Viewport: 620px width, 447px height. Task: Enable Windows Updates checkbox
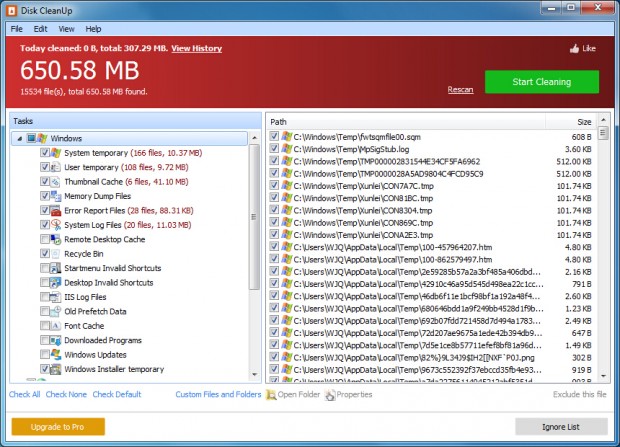(x=45, y=355)
